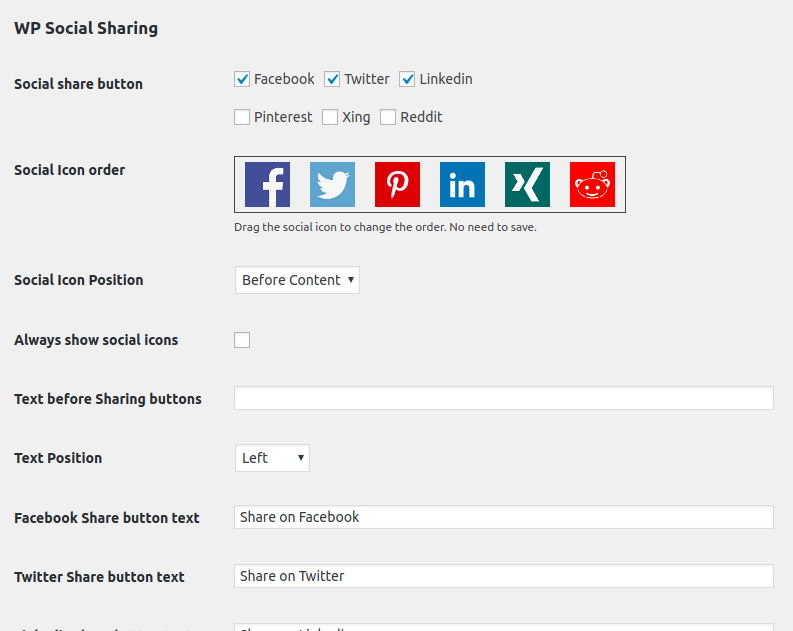Image resolution: width=793 pixels, height=631 pixels.
Task: Uncheck the Twitter share button checkbox
Action: 332,79
